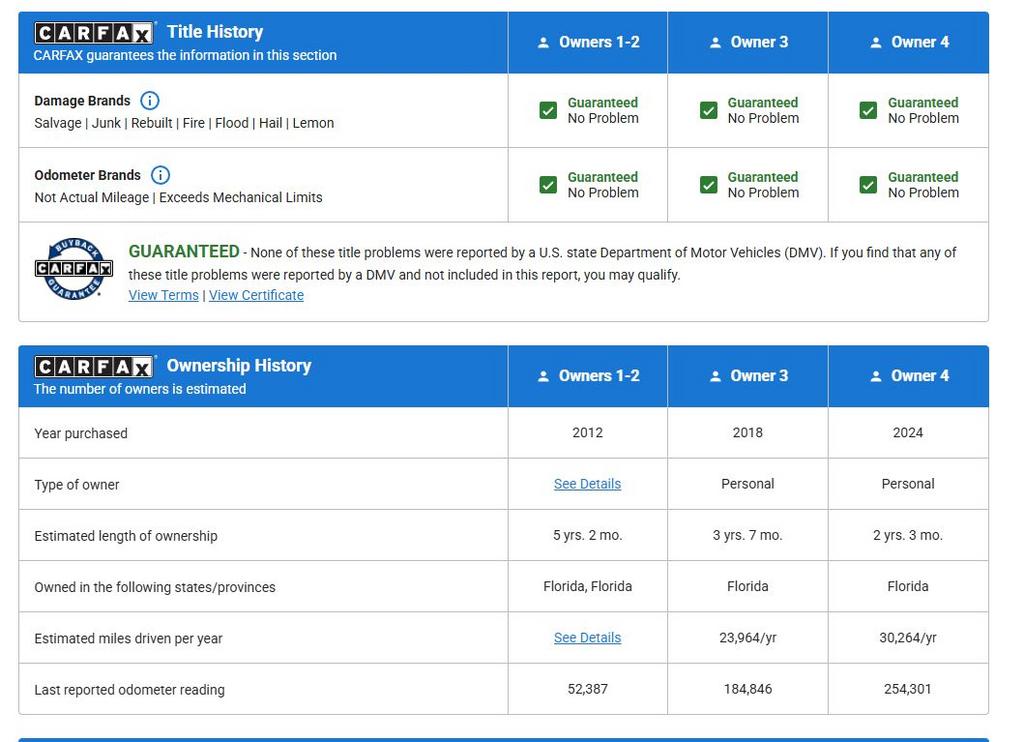This screenshot has width=1024, height=742.
Task: Select Owner 4 column header in Ownership History
Action: tap(908, 376)
